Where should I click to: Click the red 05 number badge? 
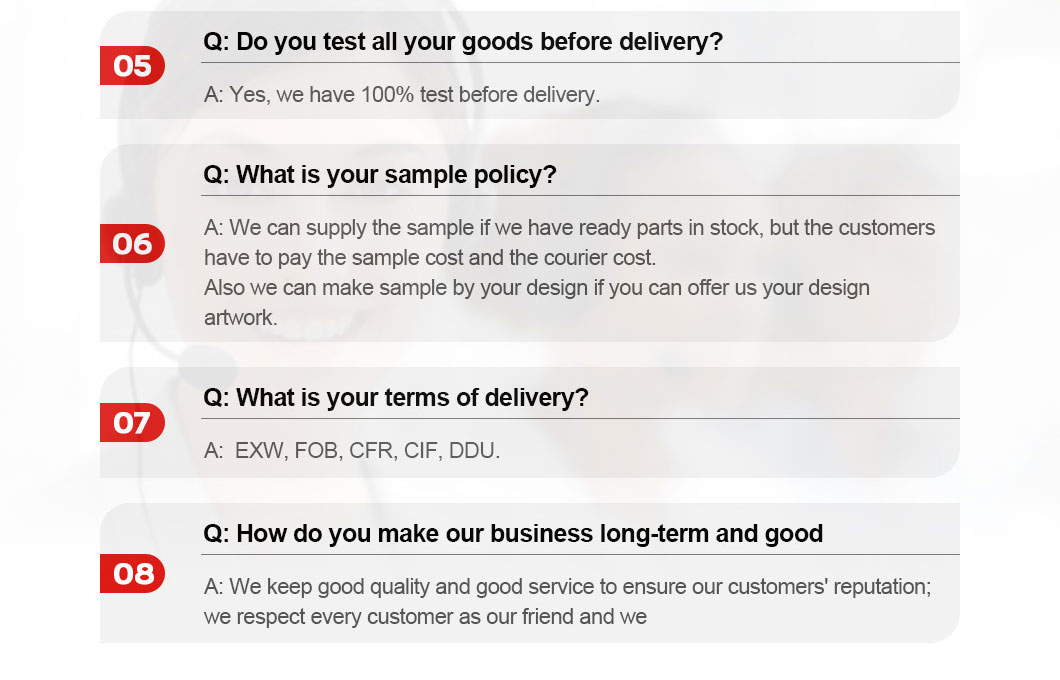(x=132, y=66)
